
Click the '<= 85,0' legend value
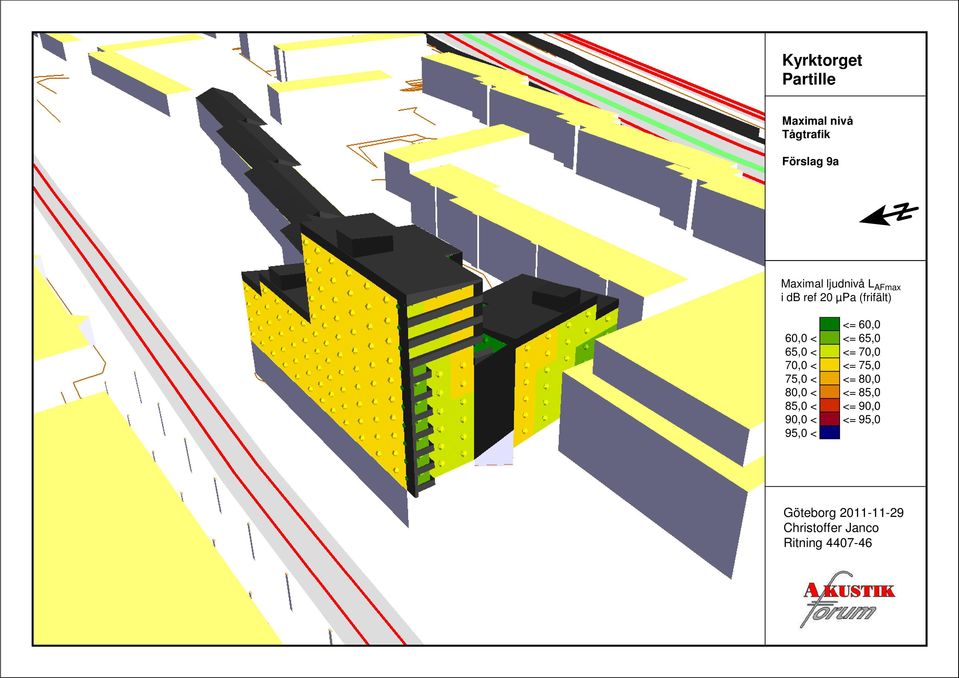pyautogui.click(x=862, y=392)
